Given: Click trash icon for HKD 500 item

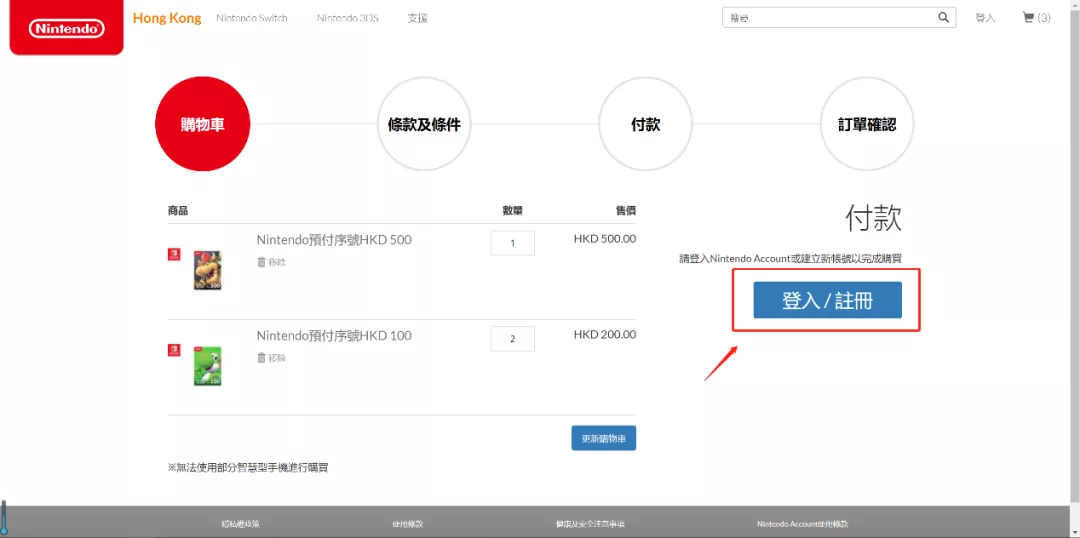Looking at the screenshot, I should point(261,262).
